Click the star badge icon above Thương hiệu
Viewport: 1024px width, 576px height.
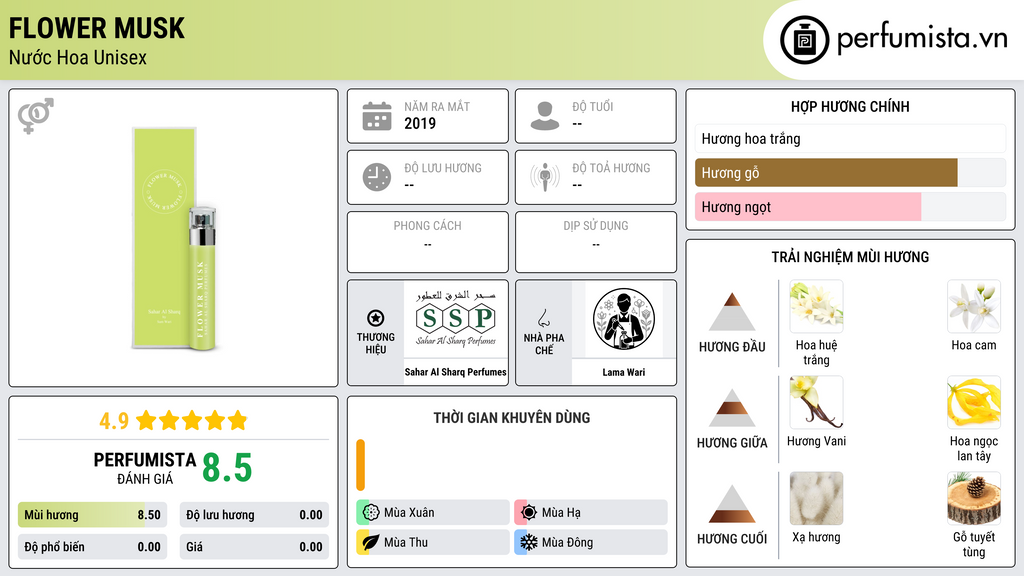[x=376, y=318]
